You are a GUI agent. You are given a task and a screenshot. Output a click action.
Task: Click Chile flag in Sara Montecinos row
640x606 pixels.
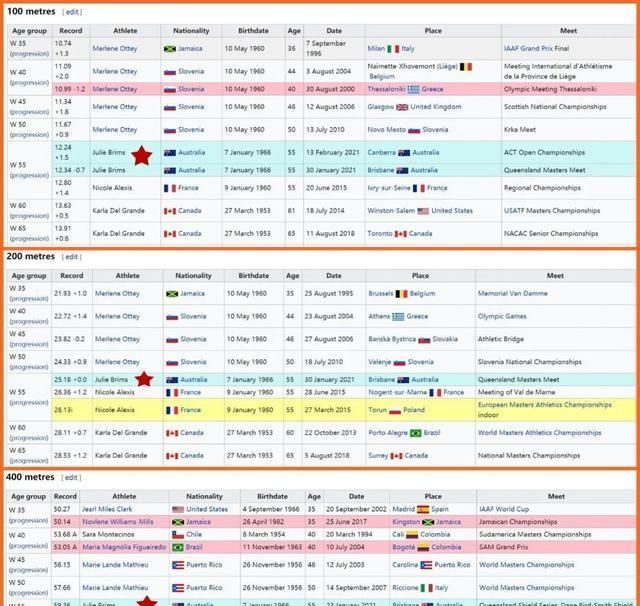[178, 535]
